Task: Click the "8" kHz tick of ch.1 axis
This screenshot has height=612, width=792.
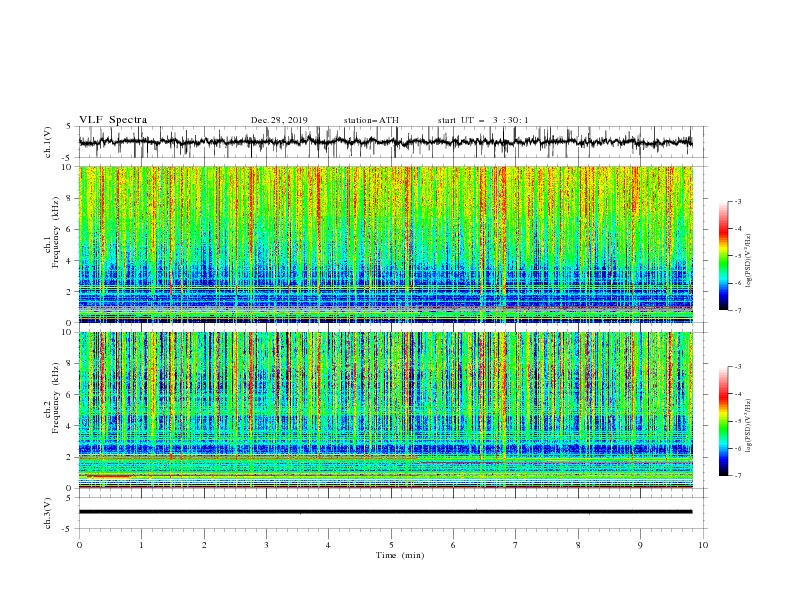Action: pos(70,198)
